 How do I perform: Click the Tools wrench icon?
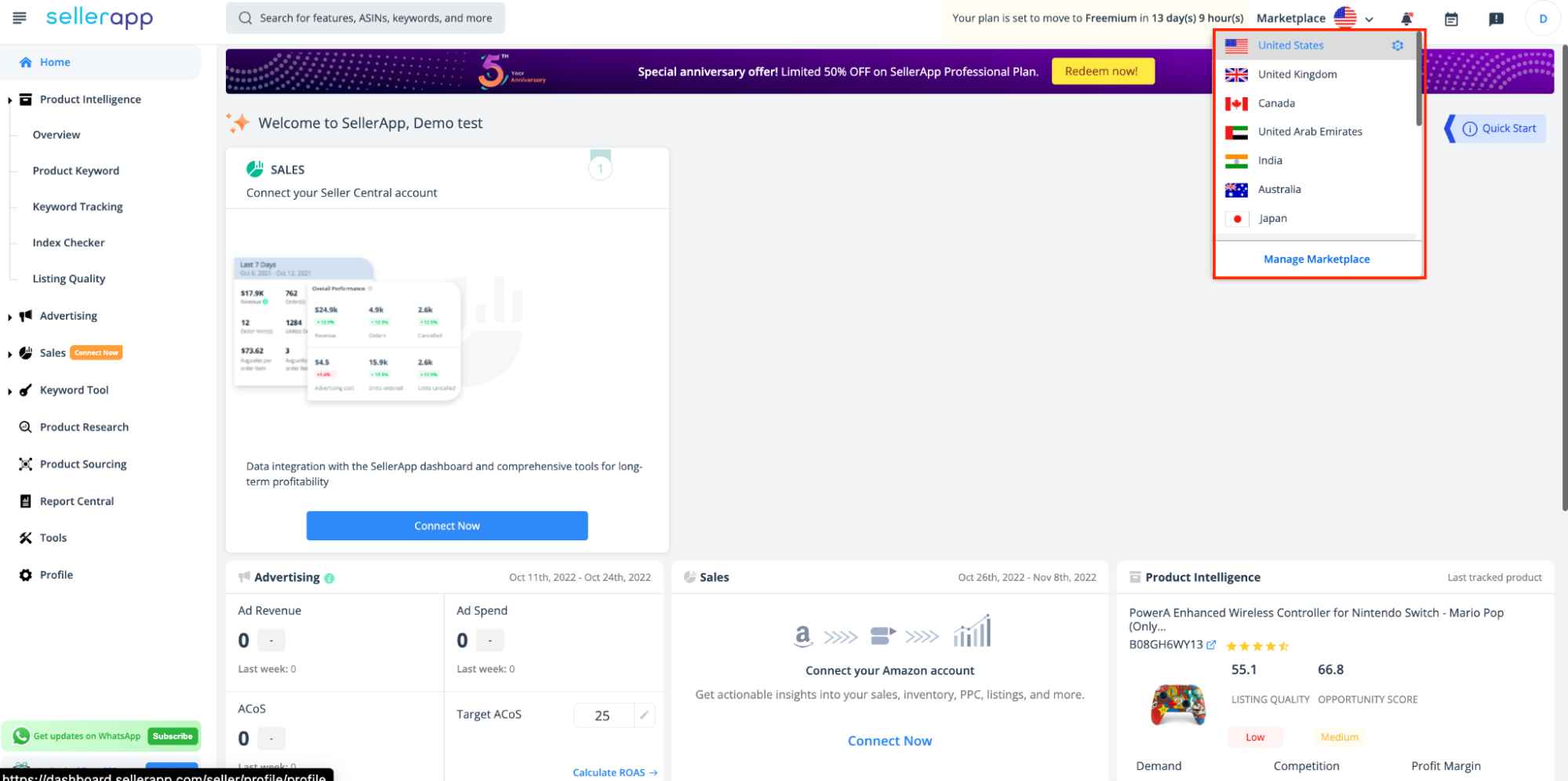tap(26, 538)
